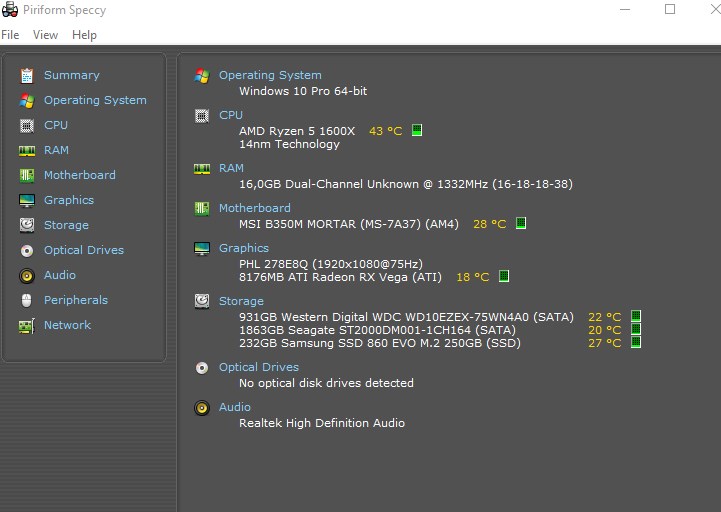Open the Help menu
The height and width of the screenshot is (512, 721).
click(x=84, y=35)
